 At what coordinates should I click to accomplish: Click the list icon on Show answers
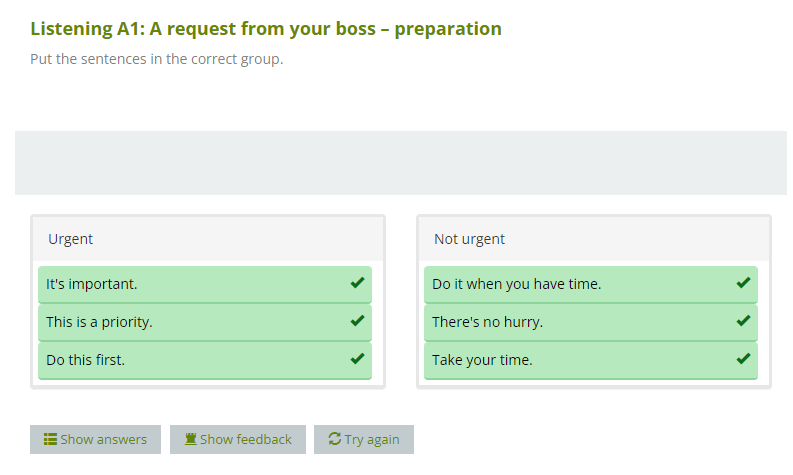point(50,439)
